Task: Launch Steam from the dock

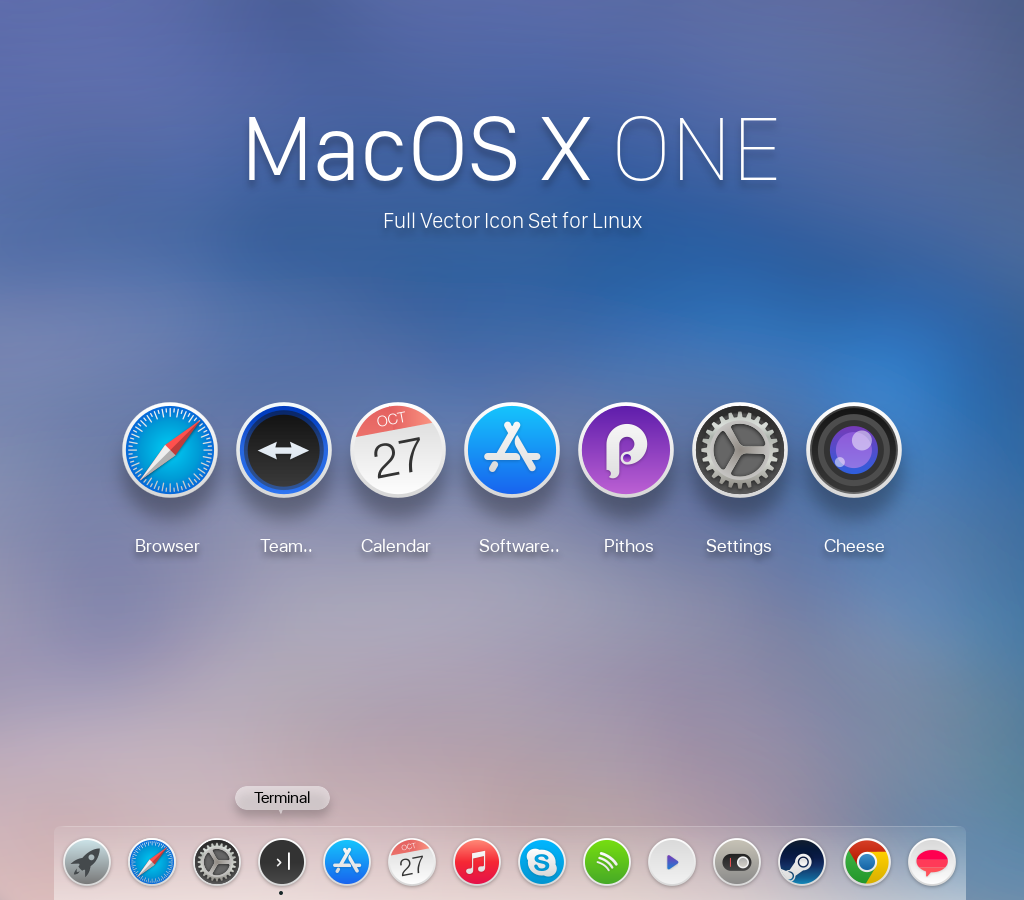Action: 802,862
